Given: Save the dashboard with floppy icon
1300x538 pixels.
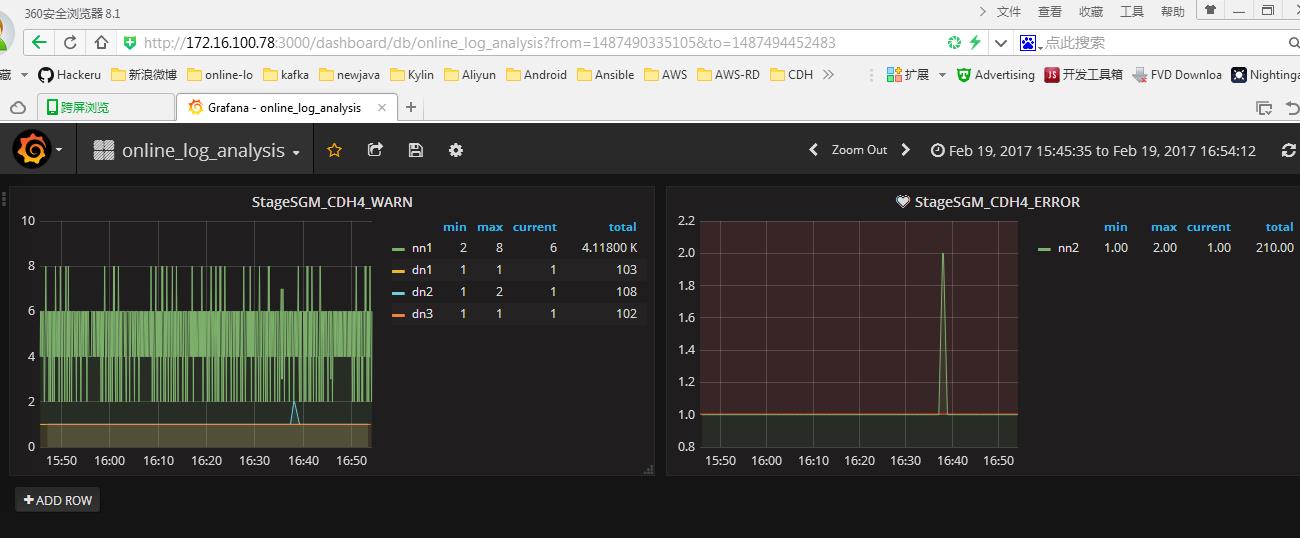Looking at the screenshot, I should (x=416, y=150).
